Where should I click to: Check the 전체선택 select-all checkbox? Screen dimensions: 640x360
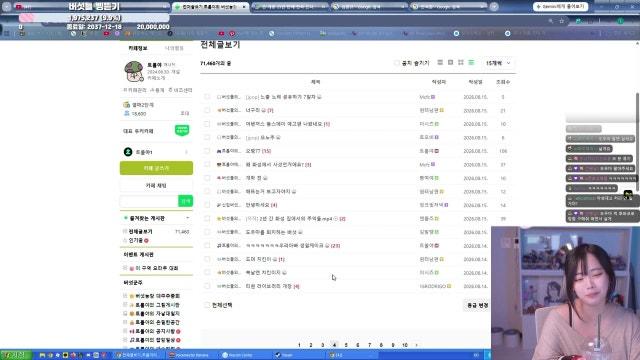pos(207,305)
